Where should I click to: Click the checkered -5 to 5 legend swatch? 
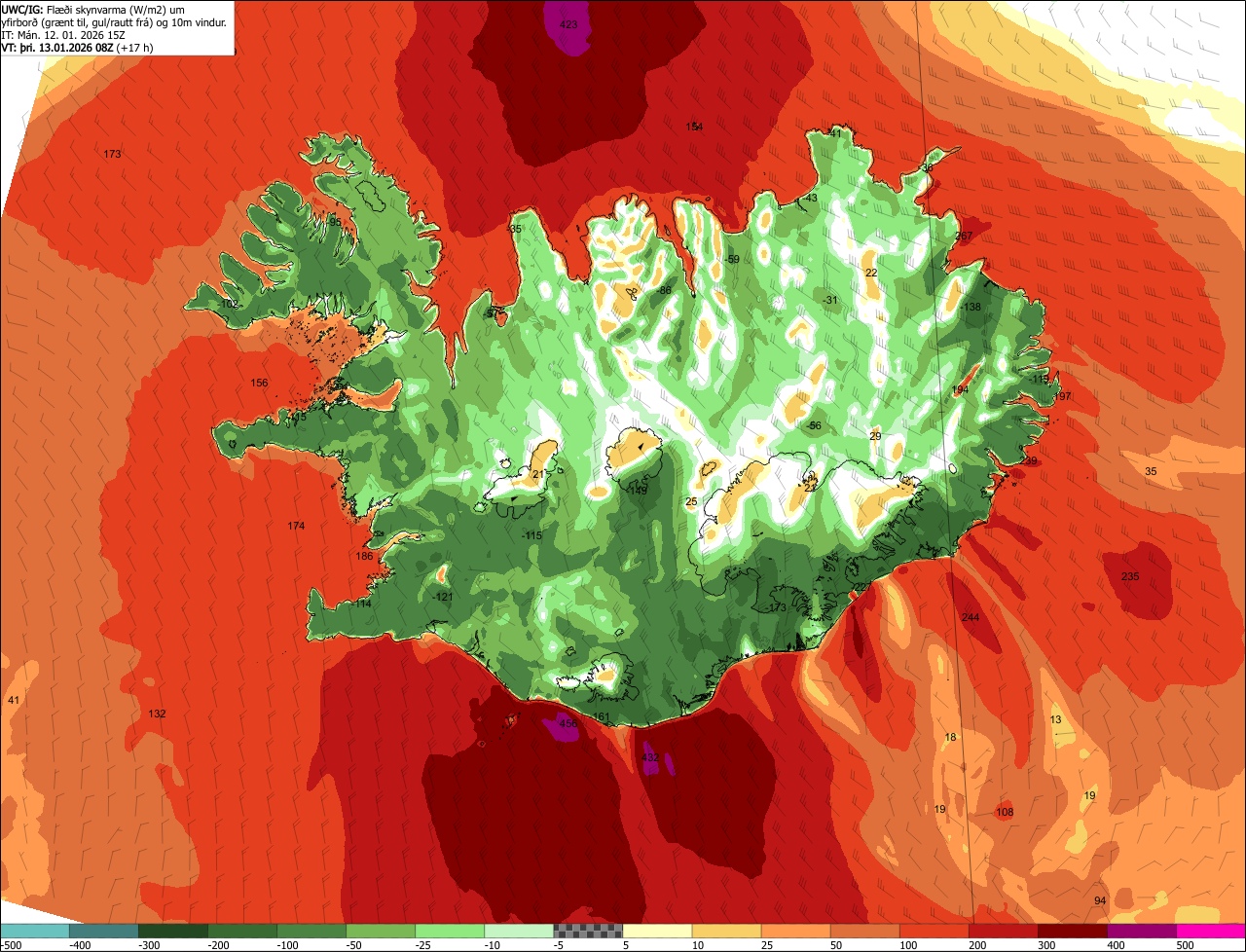point(587,931)
